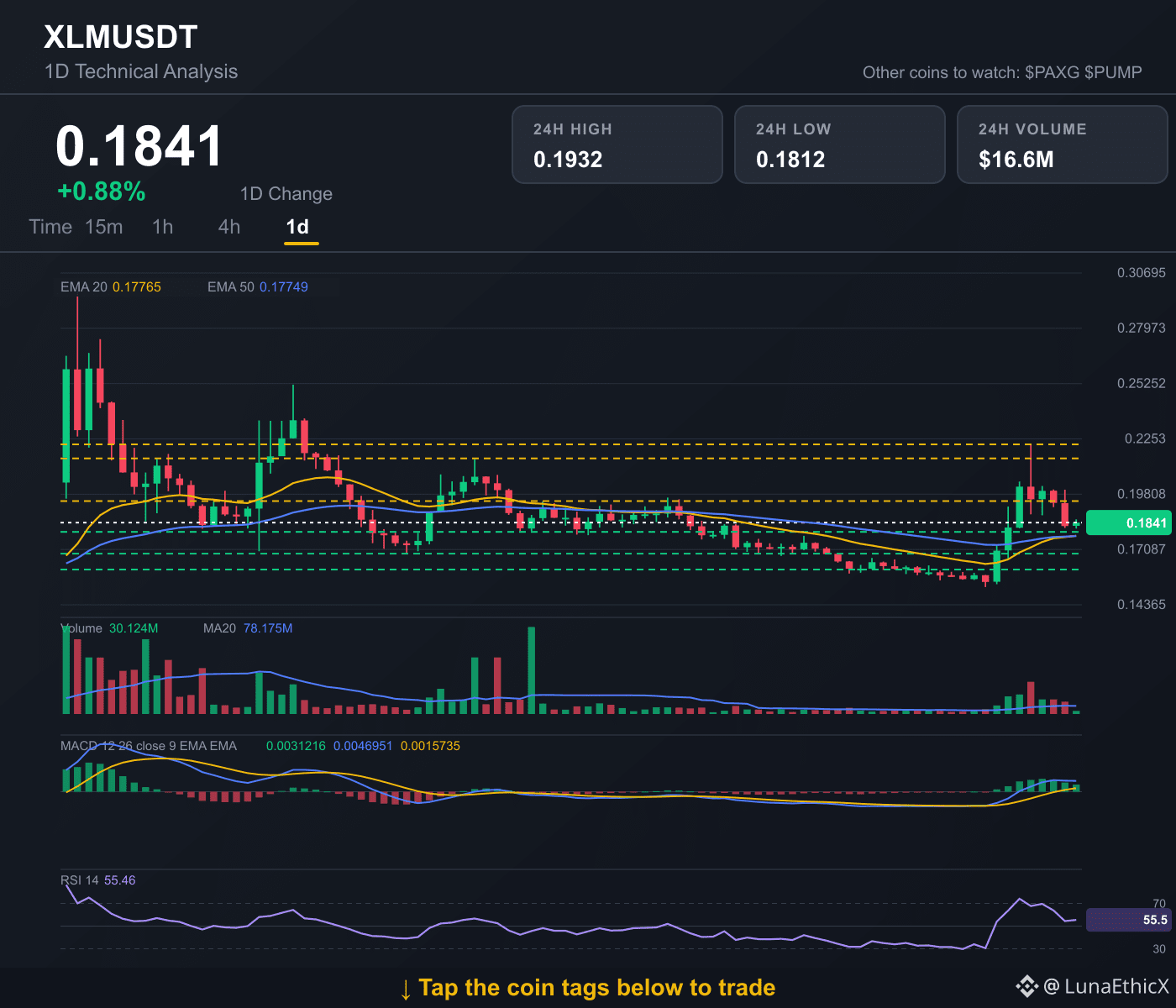The image size is (1176, 1008).
Task: Select the 1d timeframe tab
Action: click(x=297, y=227)
